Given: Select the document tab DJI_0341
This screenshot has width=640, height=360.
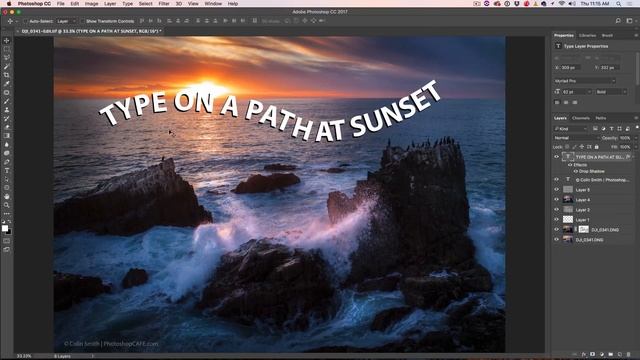Looking at the screenshot, I should (x=91, y=31).
